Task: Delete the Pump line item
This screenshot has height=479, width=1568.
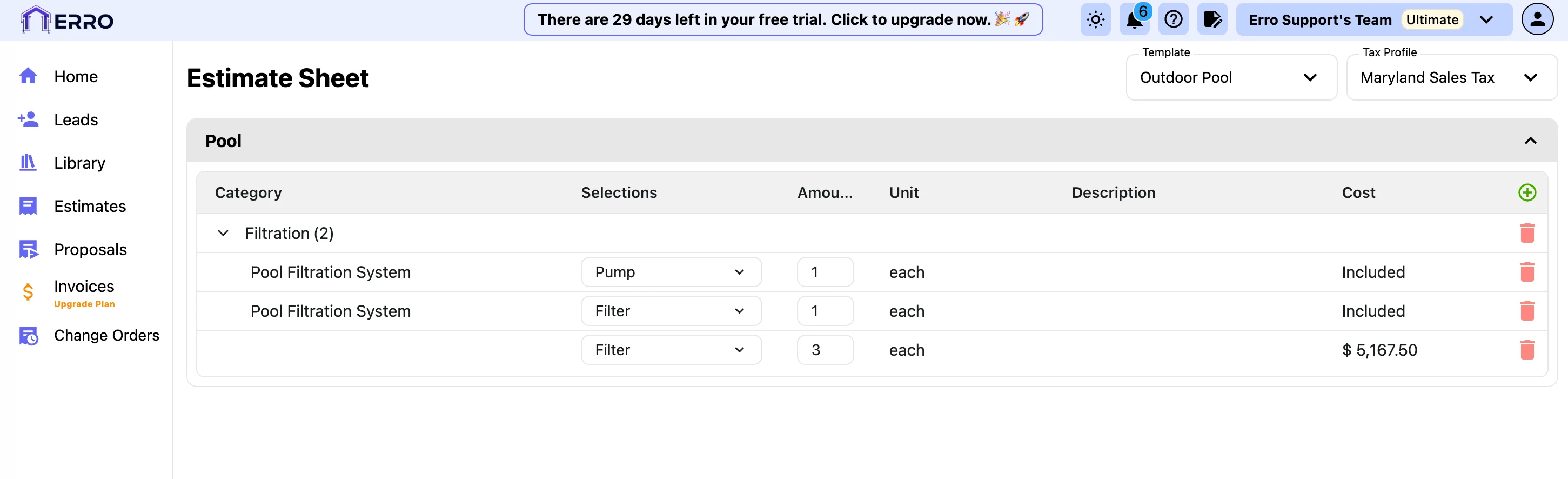Action: click(1526, 272)
